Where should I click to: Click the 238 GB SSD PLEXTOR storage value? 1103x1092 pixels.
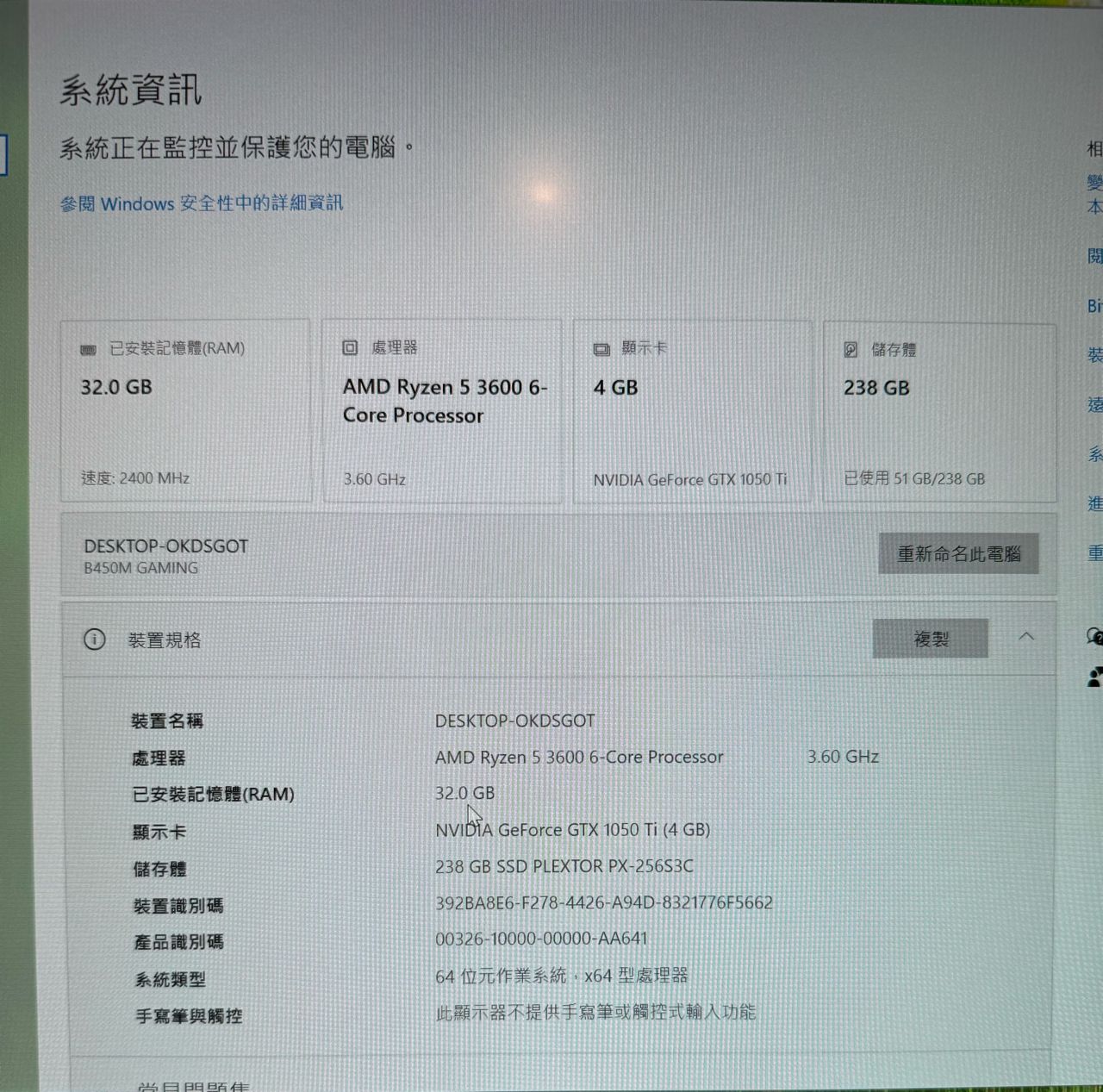[564, 866]
